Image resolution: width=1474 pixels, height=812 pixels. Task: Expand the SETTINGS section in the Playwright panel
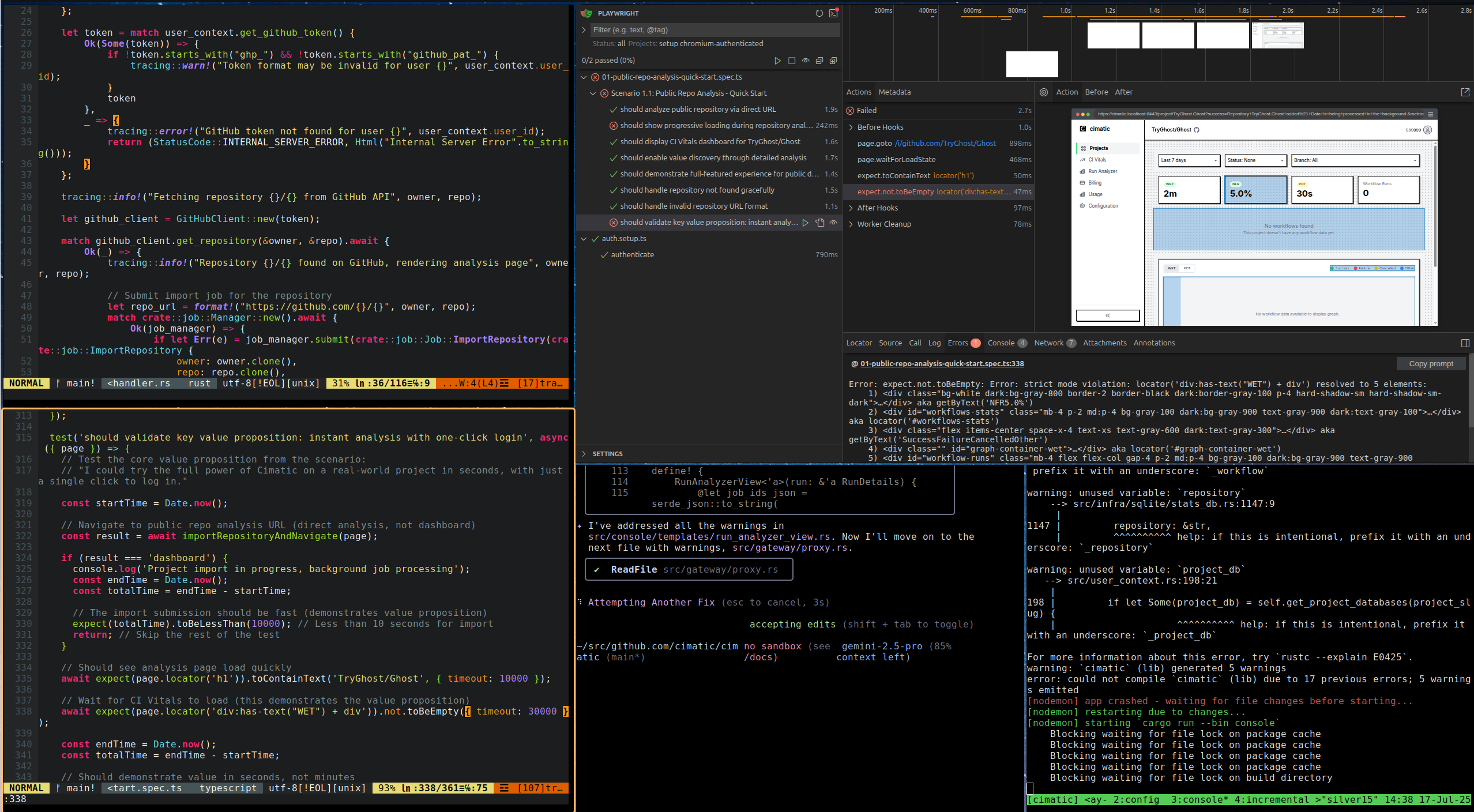608,454
